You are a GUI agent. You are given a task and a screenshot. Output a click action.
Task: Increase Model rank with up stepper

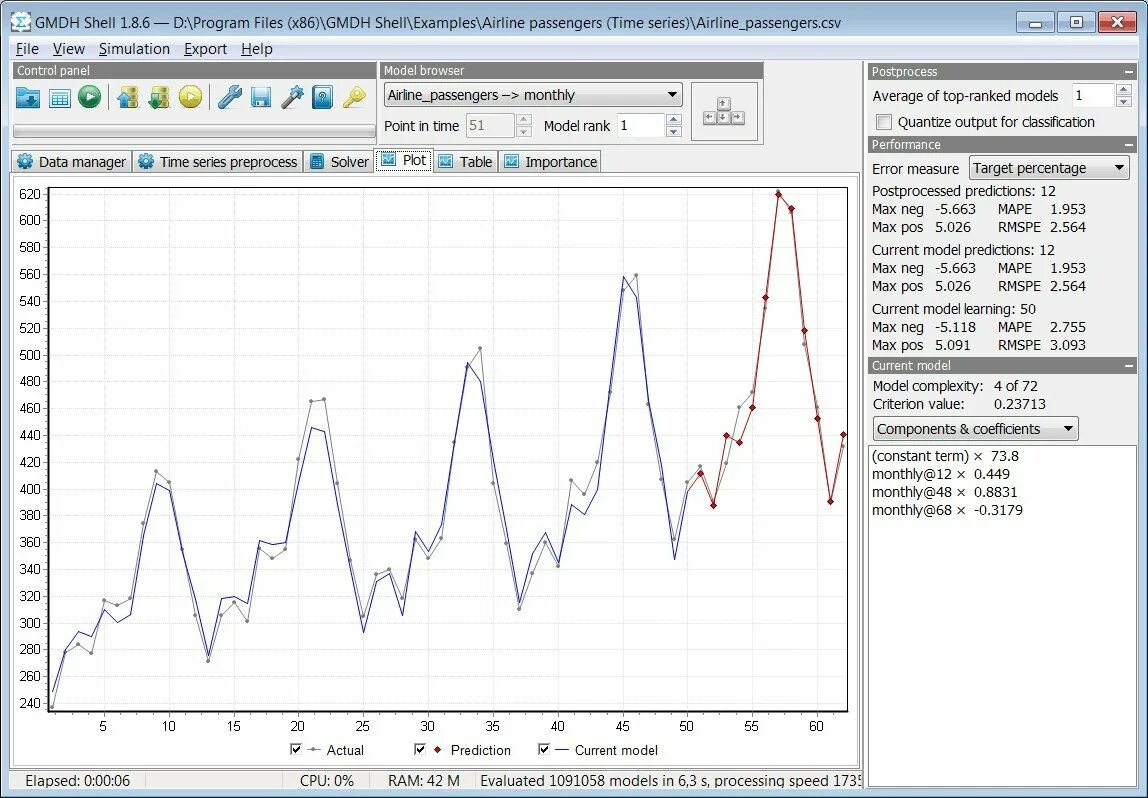674,119
